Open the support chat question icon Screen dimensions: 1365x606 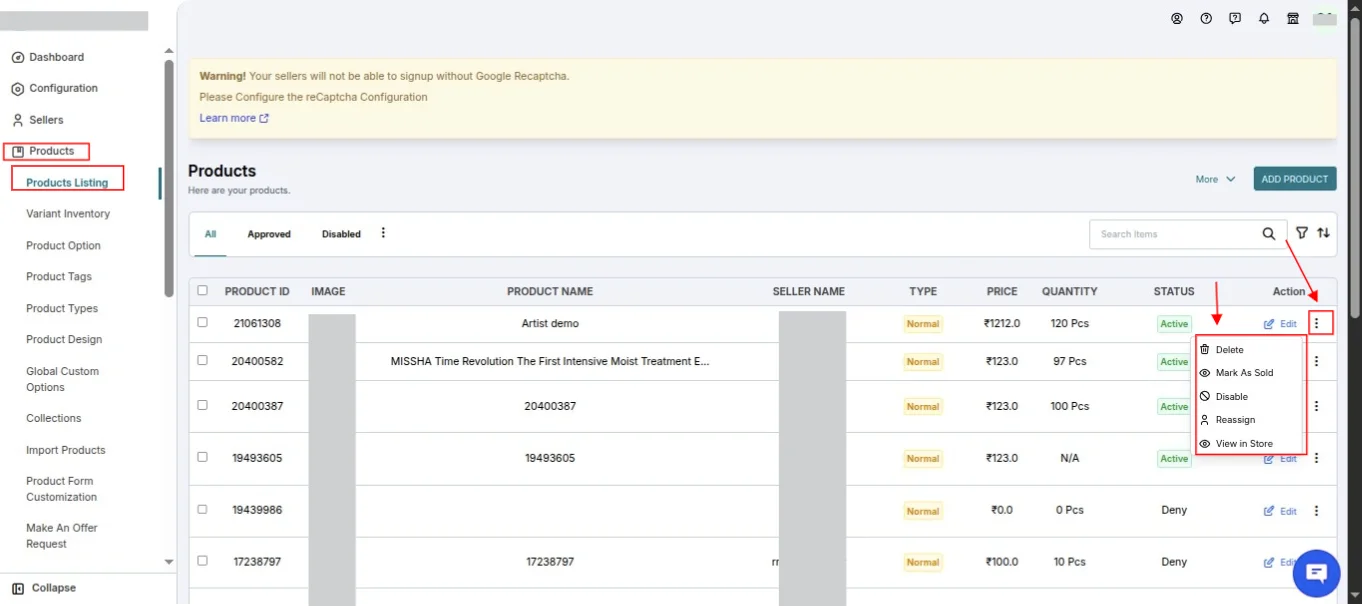point(1235,18)
